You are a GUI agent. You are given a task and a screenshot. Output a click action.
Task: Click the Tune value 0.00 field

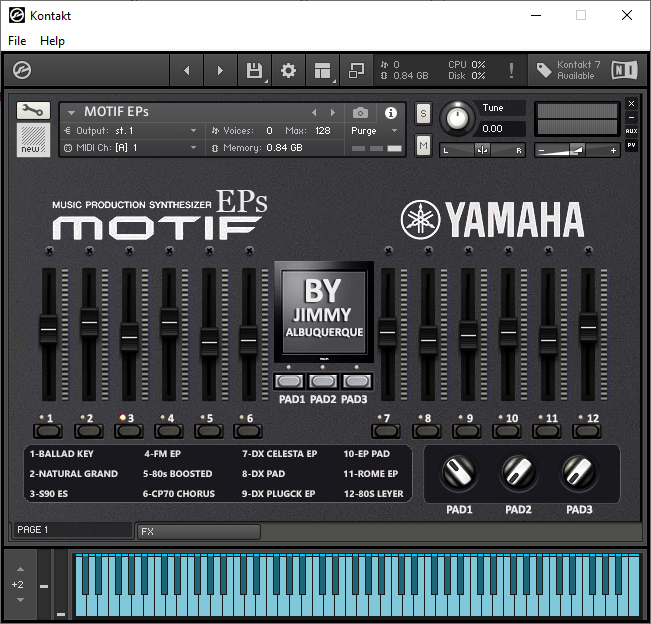coord(500,129)
